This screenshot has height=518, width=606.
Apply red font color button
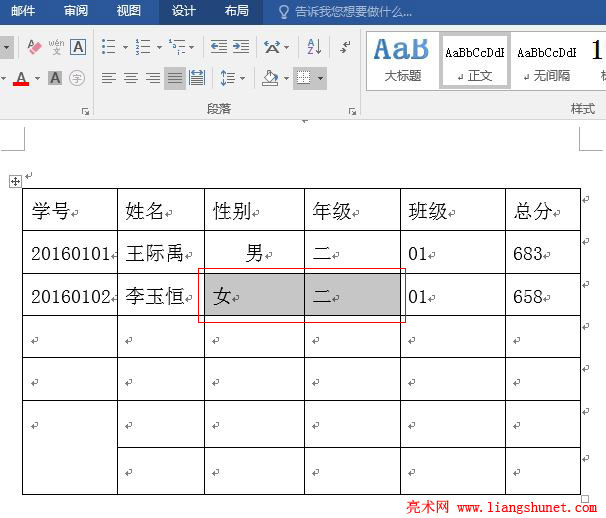tap(21, 78)
